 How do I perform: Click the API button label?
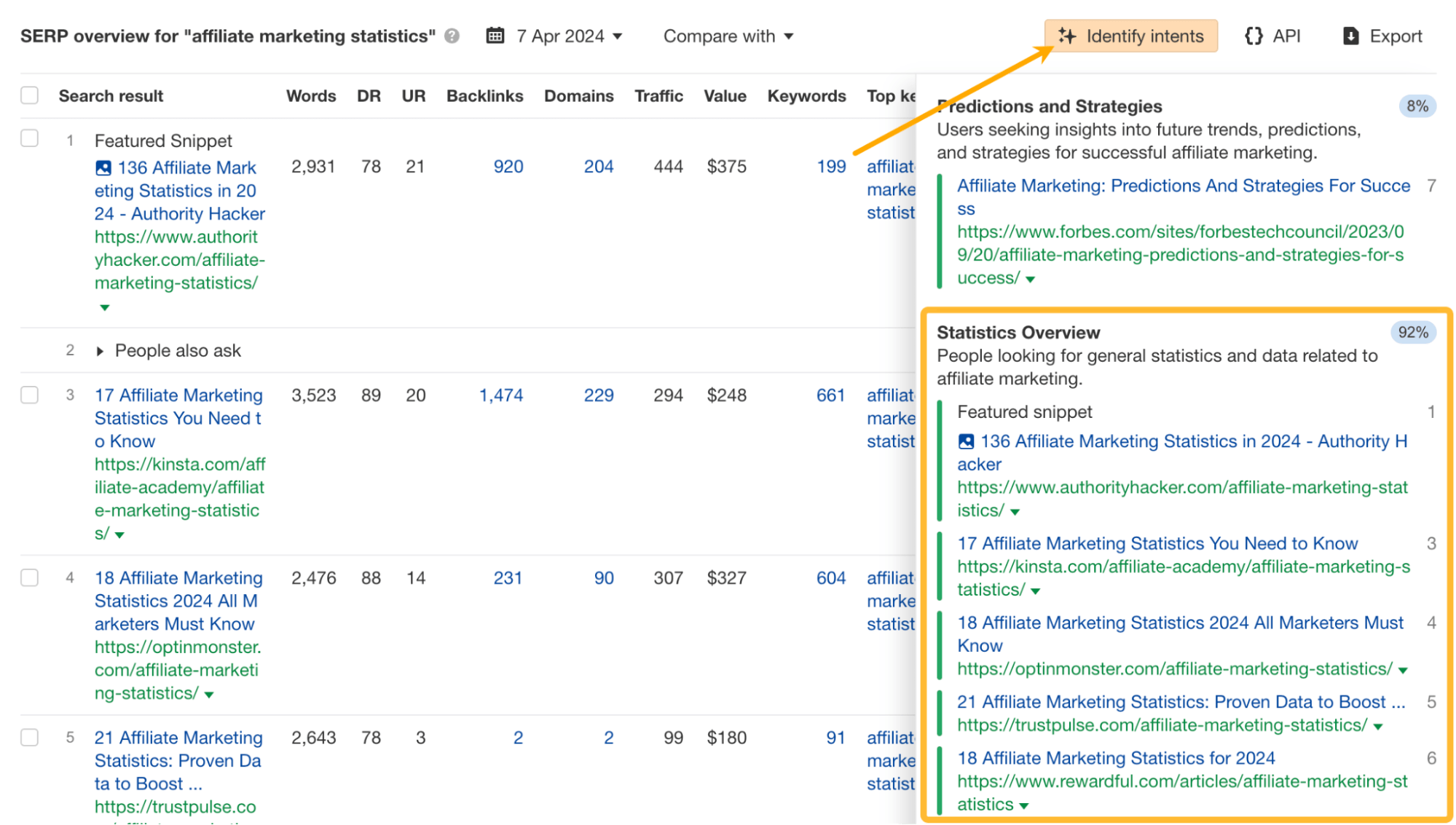(1286, 36)
